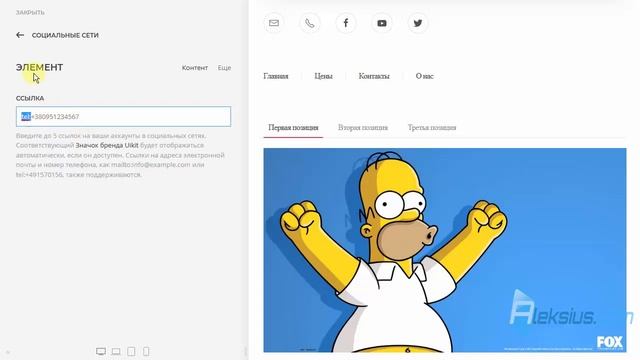Open the Цены menu item
This screenshot has height=360, width=640.
coord(323,76)
